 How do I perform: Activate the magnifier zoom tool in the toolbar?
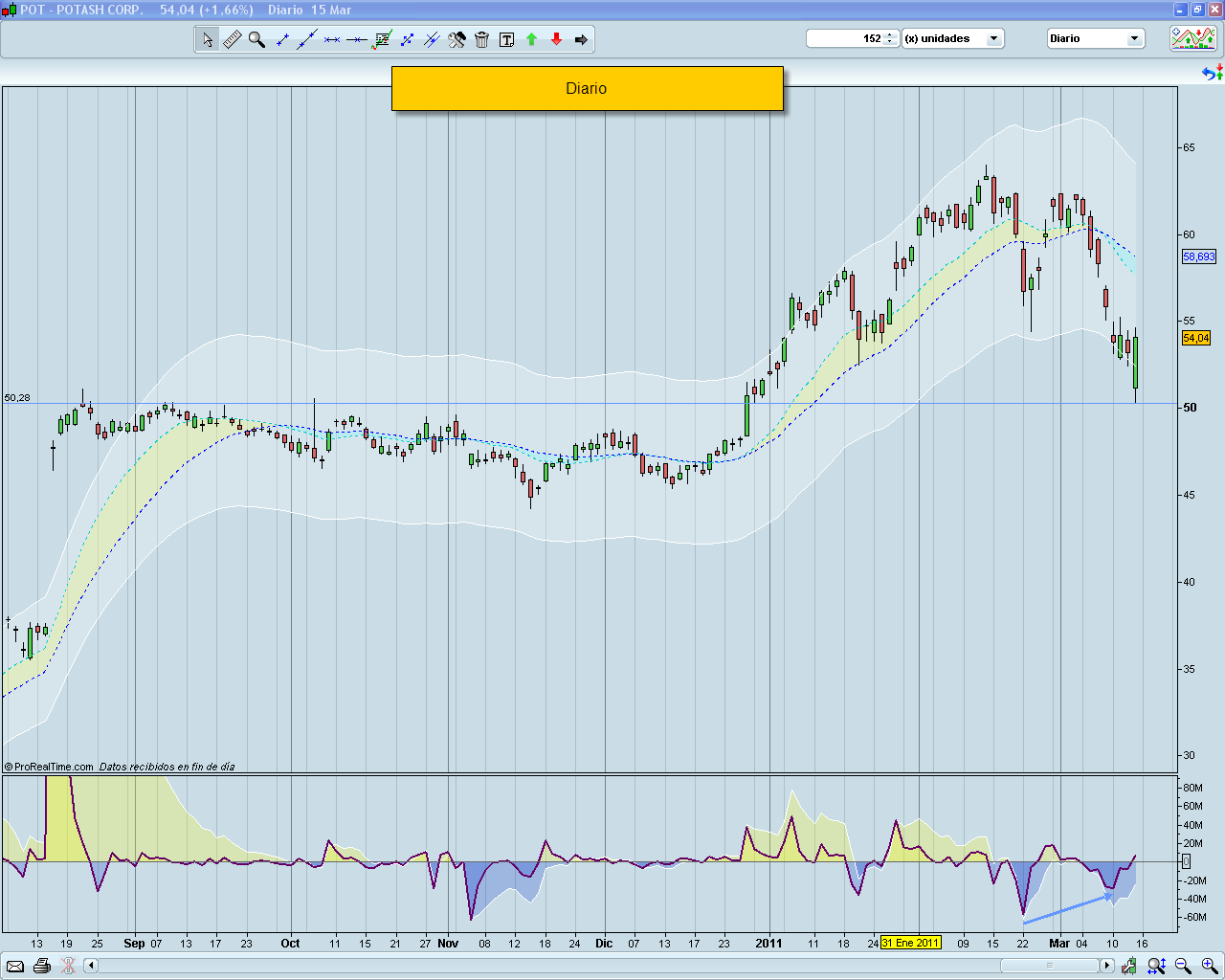coord(256,39)
